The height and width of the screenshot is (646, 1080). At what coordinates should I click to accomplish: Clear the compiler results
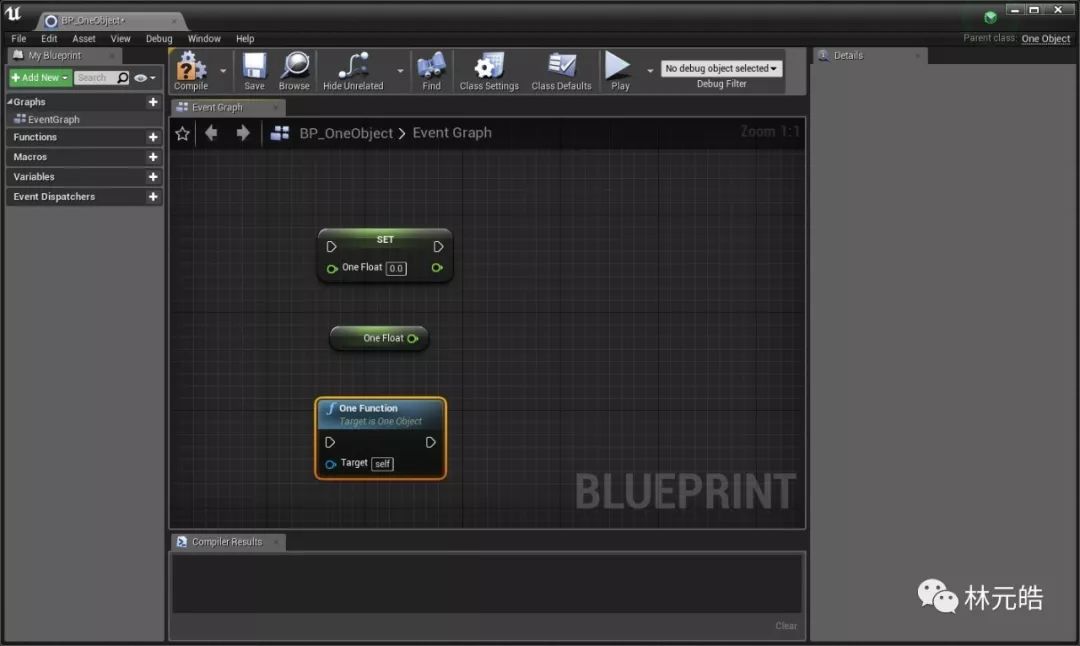[786, 626]
